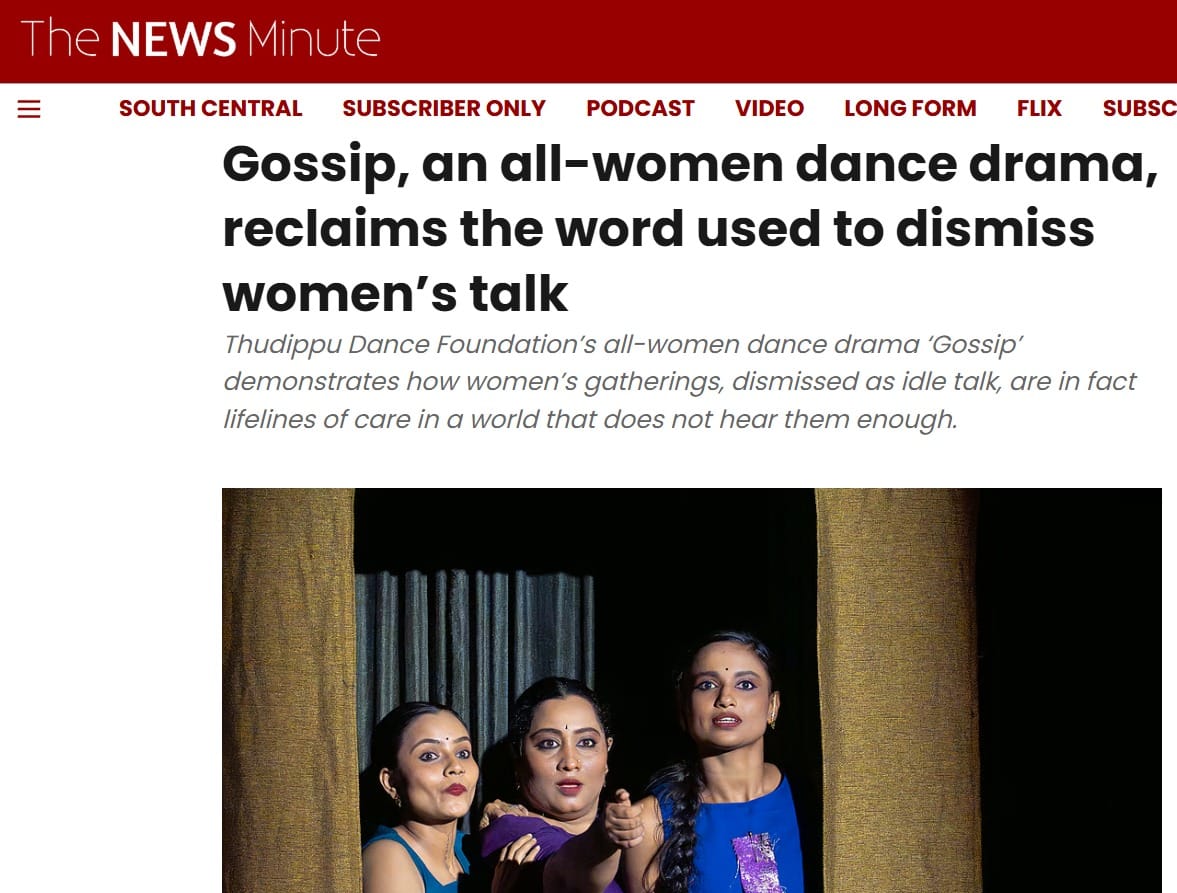Select the Podcast menu item
The height and width of the screenshot is (893, 1177).
[640, 109]
